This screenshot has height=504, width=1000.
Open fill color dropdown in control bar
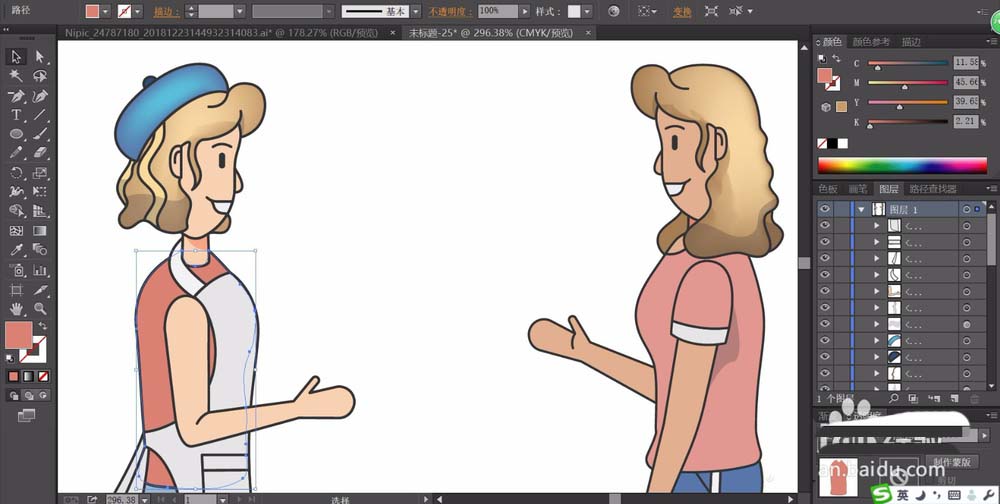[106, 11]
